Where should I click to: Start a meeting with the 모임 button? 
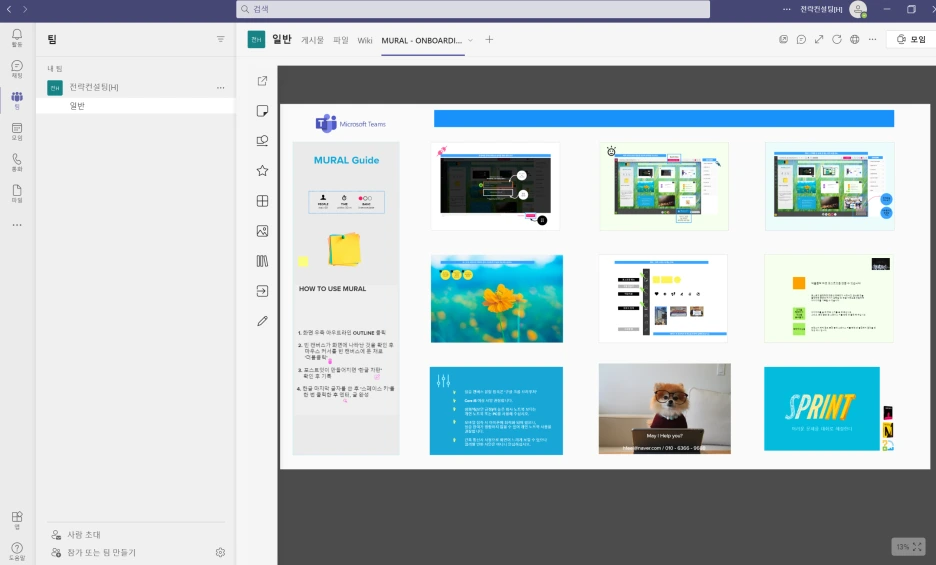click(912, 39)
